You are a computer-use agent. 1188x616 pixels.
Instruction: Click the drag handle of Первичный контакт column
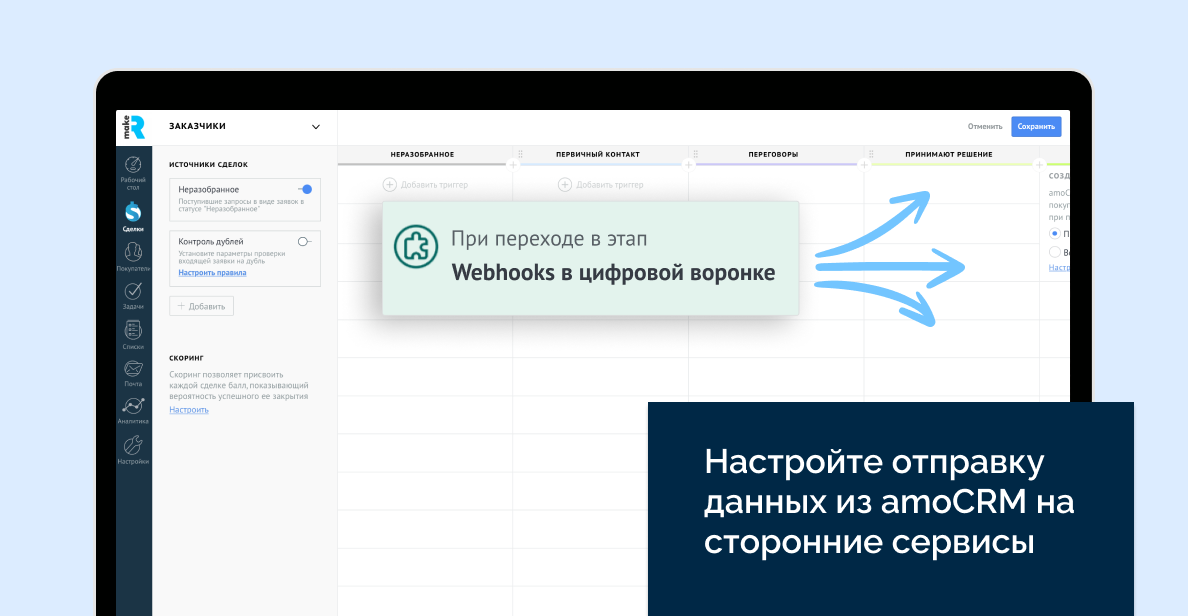tap(521, 154)
